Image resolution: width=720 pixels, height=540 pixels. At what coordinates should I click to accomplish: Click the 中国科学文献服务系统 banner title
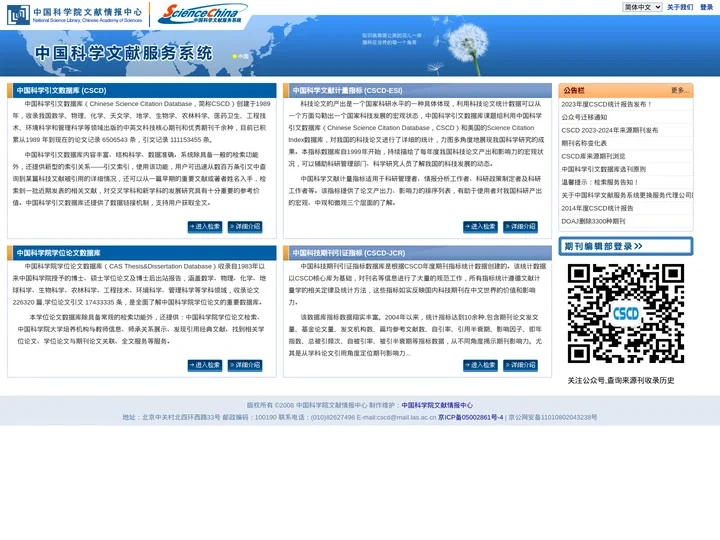coord(124,53)
